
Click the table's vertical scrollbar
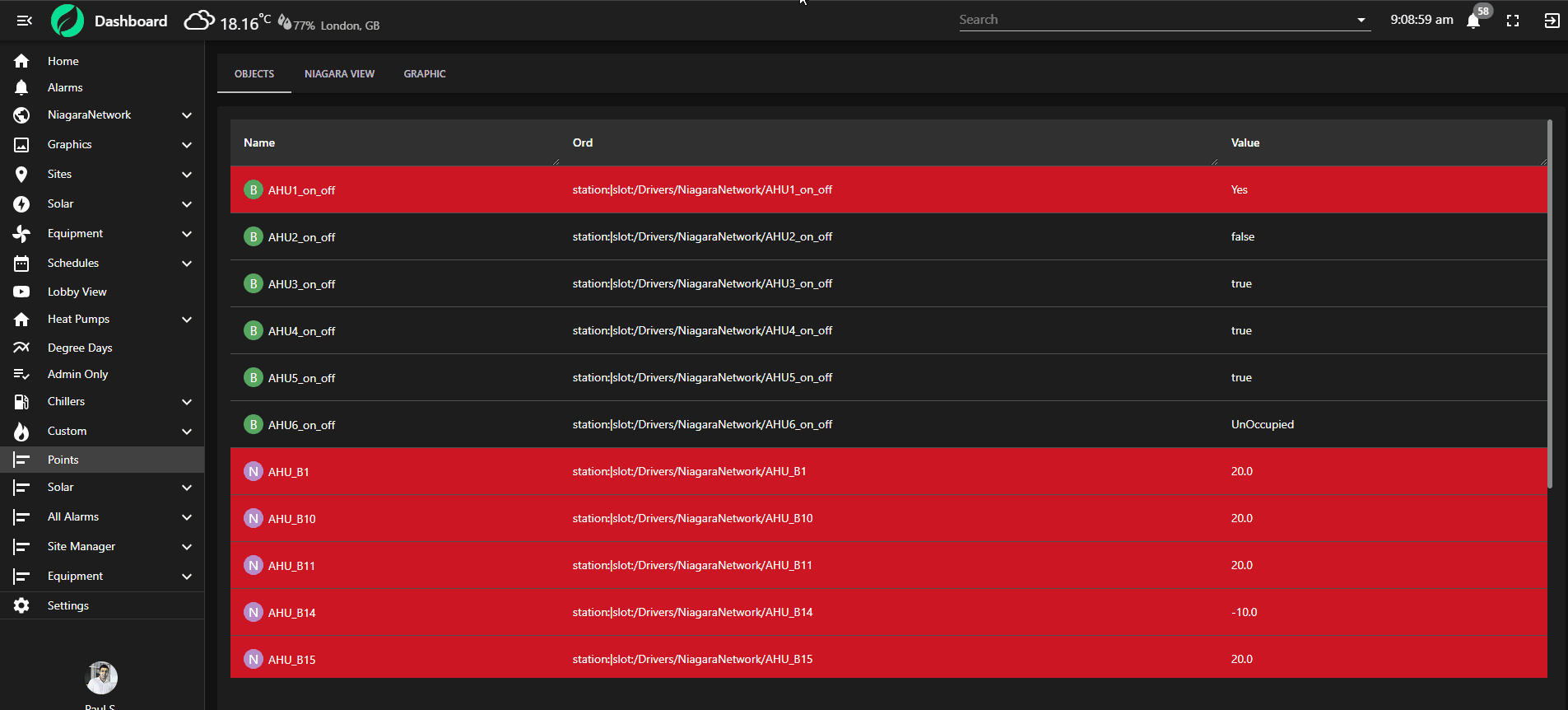coord(1550,305)
